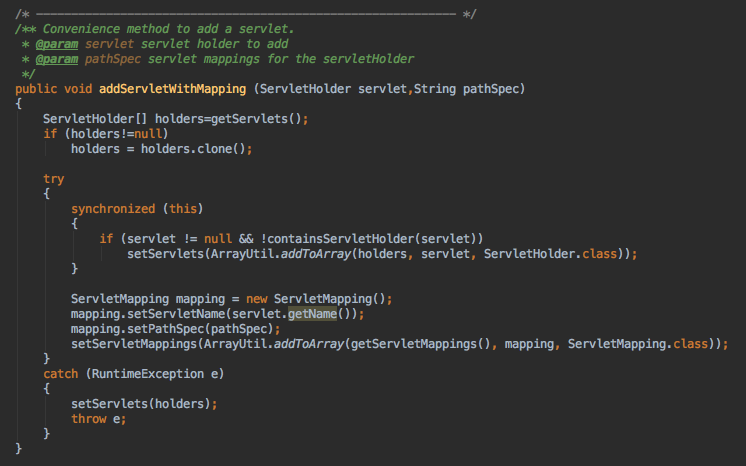This screenshot has height=466, width=746.
Task: Click the highlighted getName method call
Action: [x=310, y=313]
